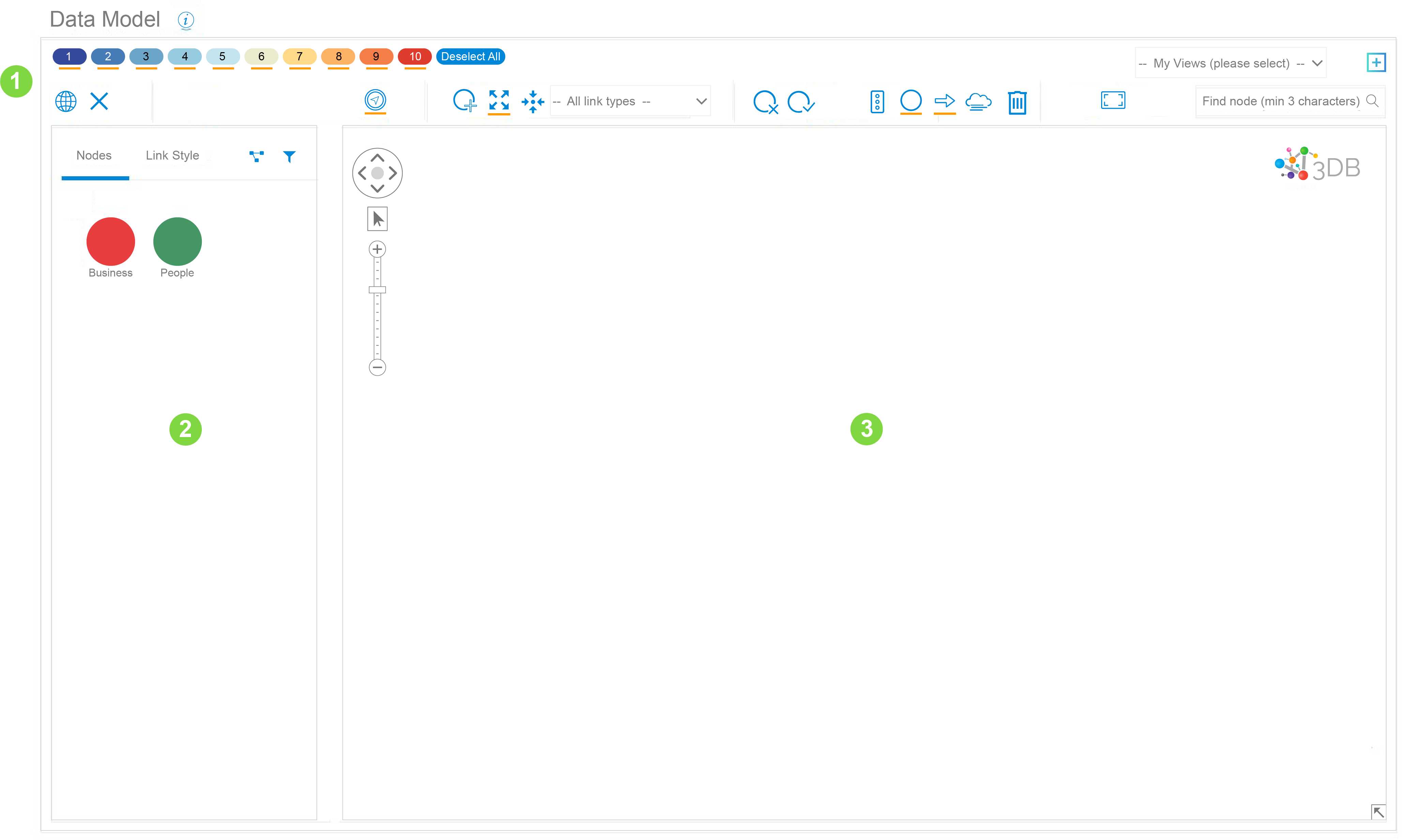This screenshot has width=1411, height=840.
Task: Click the circular navigation compass icon
Action: click(375, 100)
